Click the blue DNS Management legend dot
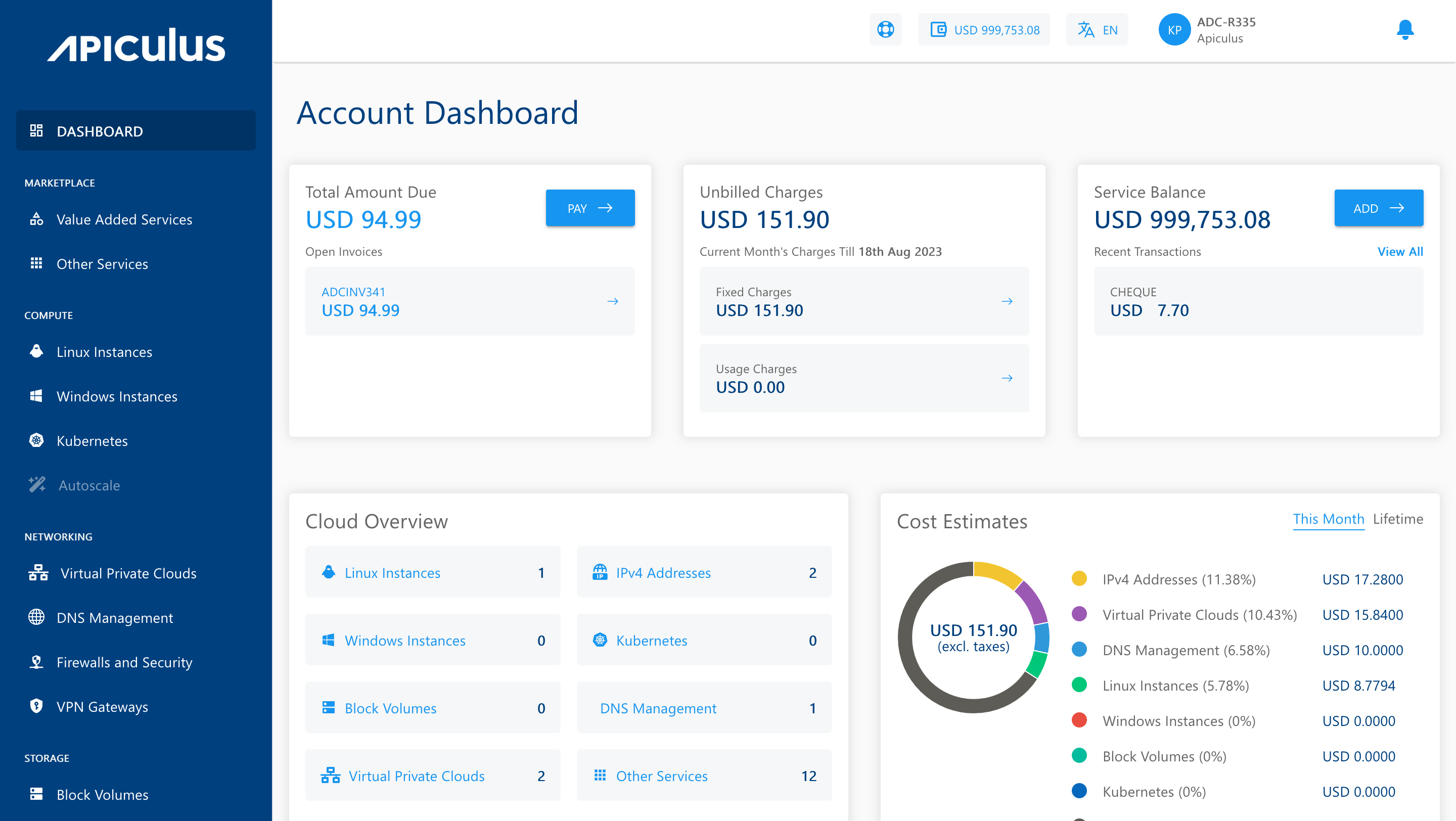1456x821 pixels. (1079, 649)
